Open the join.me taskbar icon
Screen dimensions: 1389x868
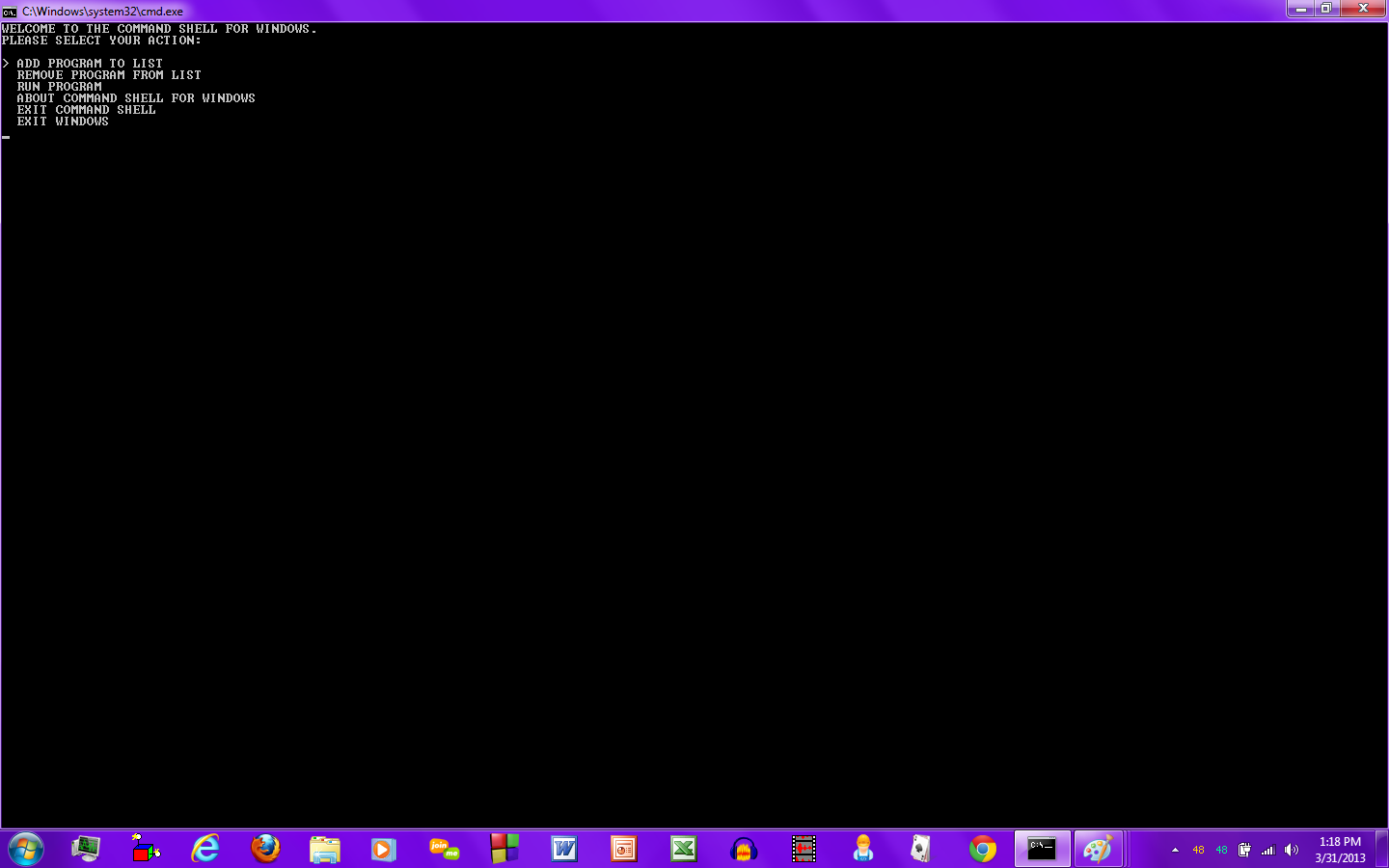click(444, 849)
